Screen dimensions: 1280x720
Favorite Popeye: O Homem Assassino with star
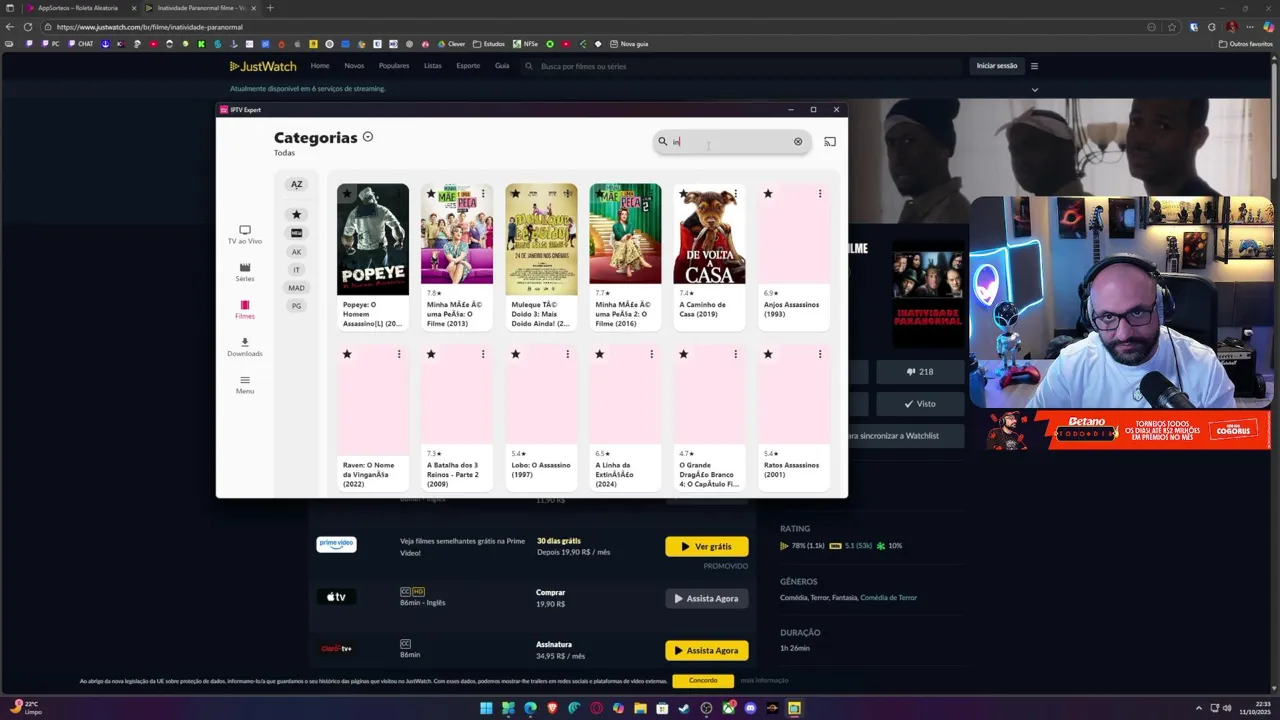click(347, 194)
